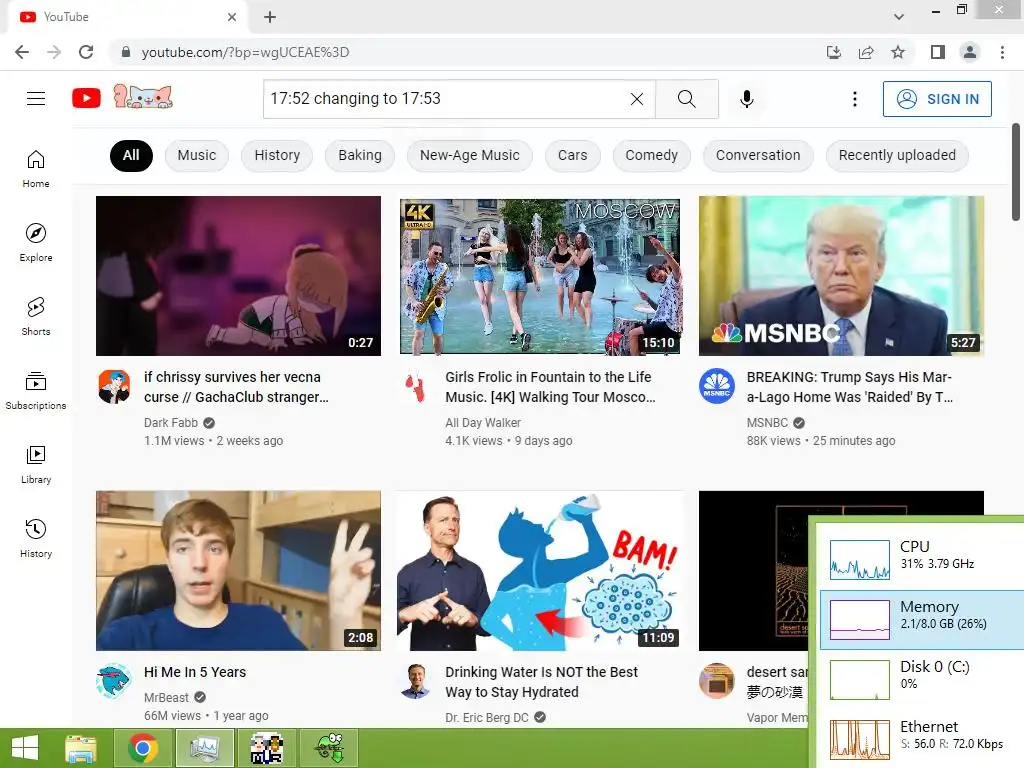Open 'BREAKING: Trump Says' video title
The image size is (1024, 768).
(x=850, y=387)
